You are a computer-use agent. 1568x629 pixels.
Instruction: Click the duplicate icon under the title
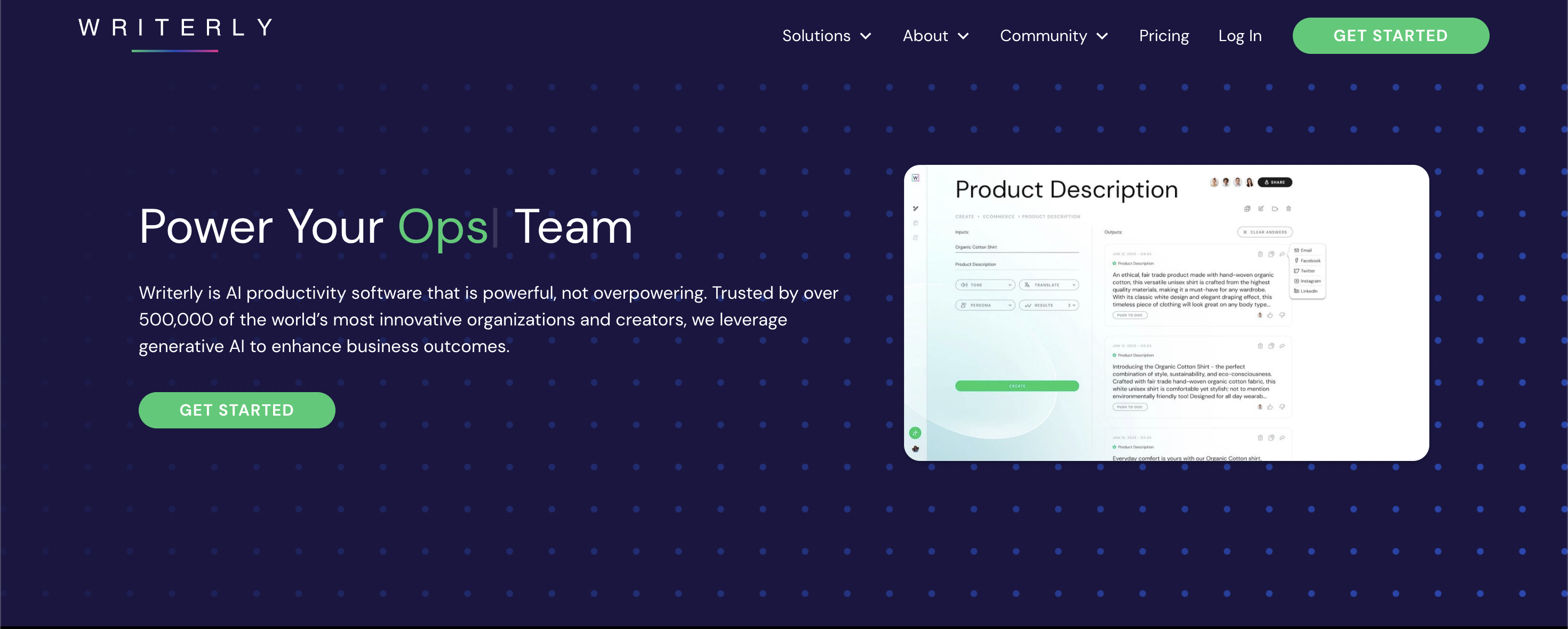pyautogui.click(x=1247, y=208)
